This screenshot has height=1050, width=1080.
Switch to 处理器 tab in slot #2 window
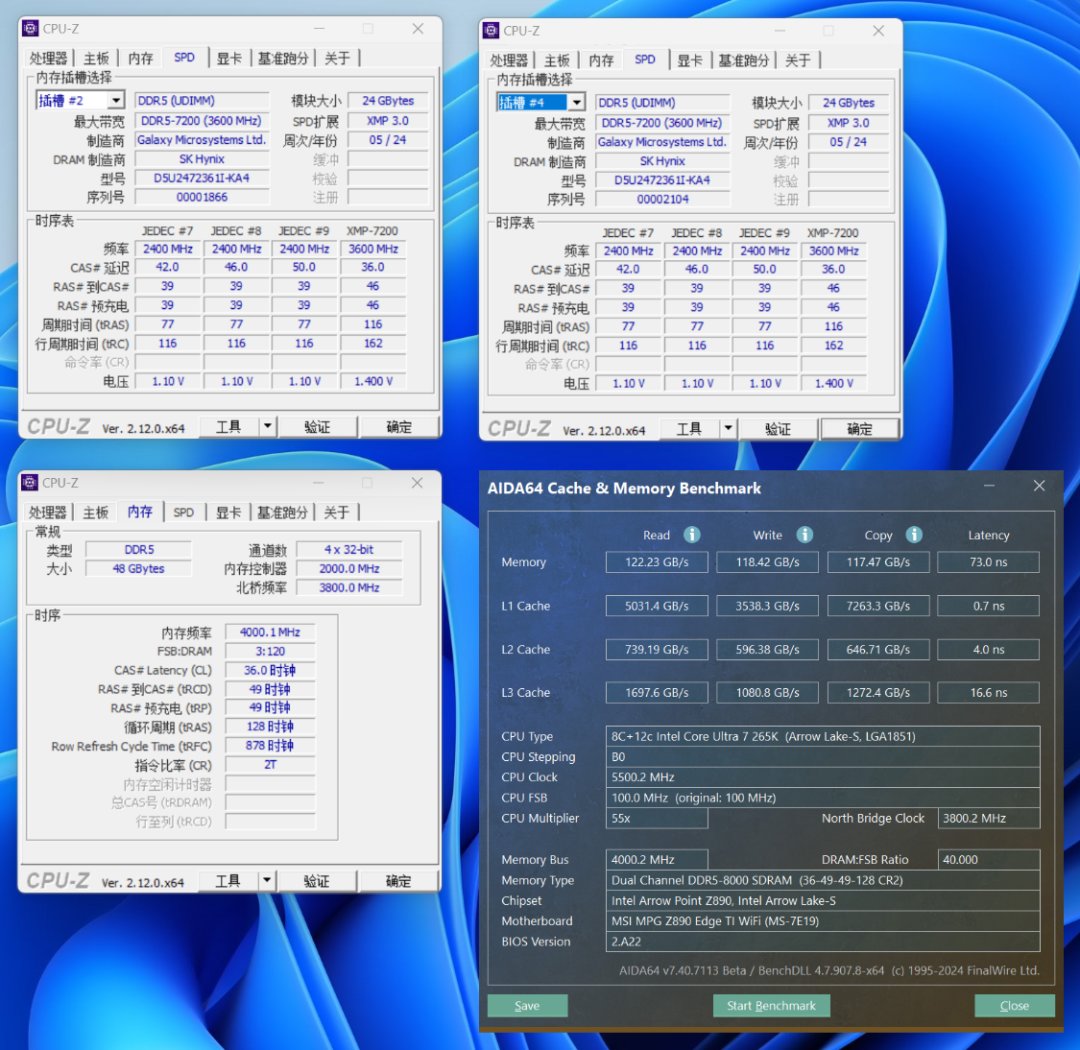[x=48, y=58]
